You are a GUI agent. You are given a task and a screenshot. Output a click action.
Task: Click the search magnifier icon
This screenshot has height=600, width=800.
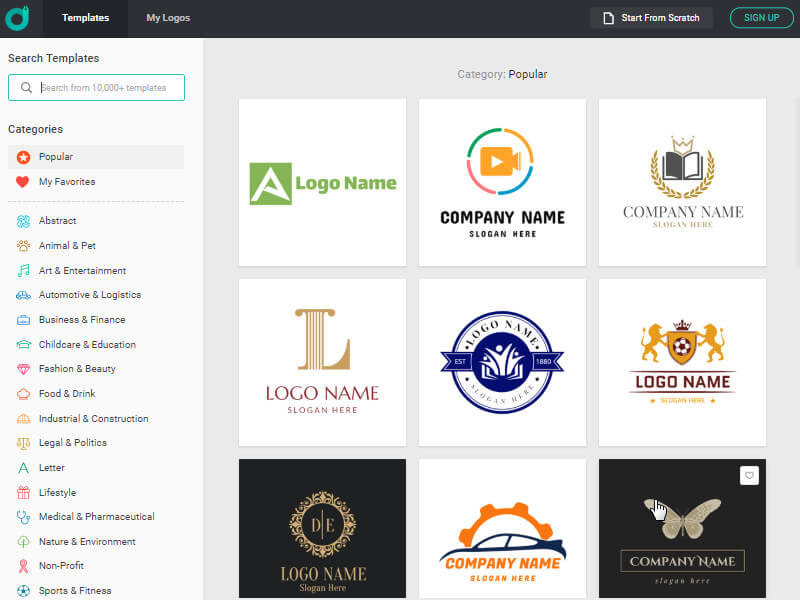tap(25, 87)
